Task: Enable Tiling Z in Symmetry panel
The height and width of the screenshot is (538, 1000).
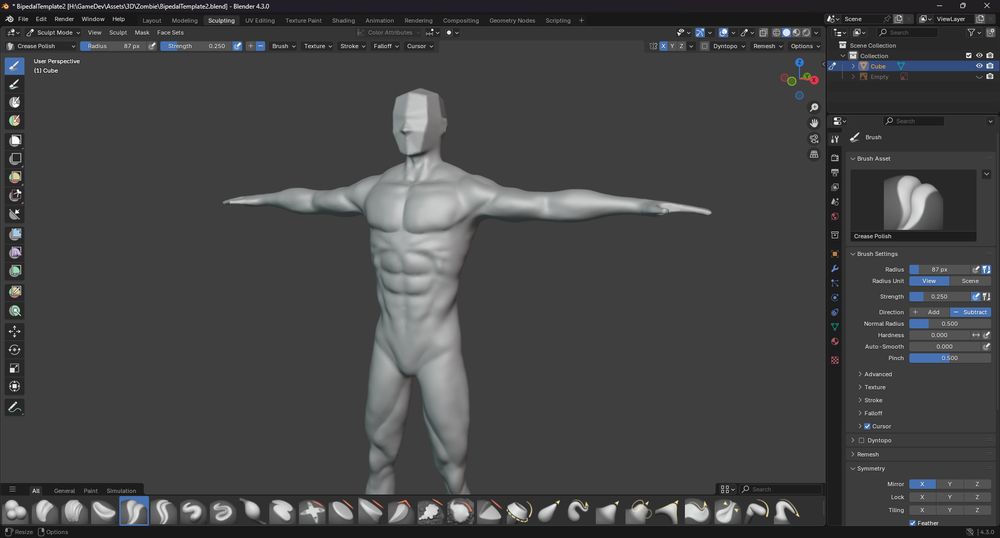Action: pos(977,510)
